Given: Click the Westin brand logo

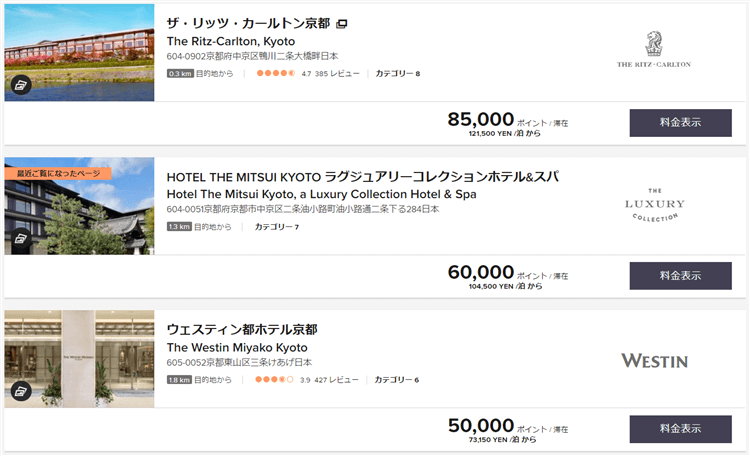Looking at the screenshot, I should point(654,360).
